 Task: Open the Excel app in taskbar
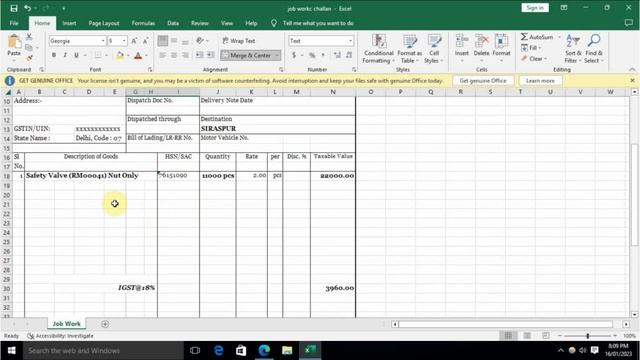pyautogui.click(x=310, y=350)
